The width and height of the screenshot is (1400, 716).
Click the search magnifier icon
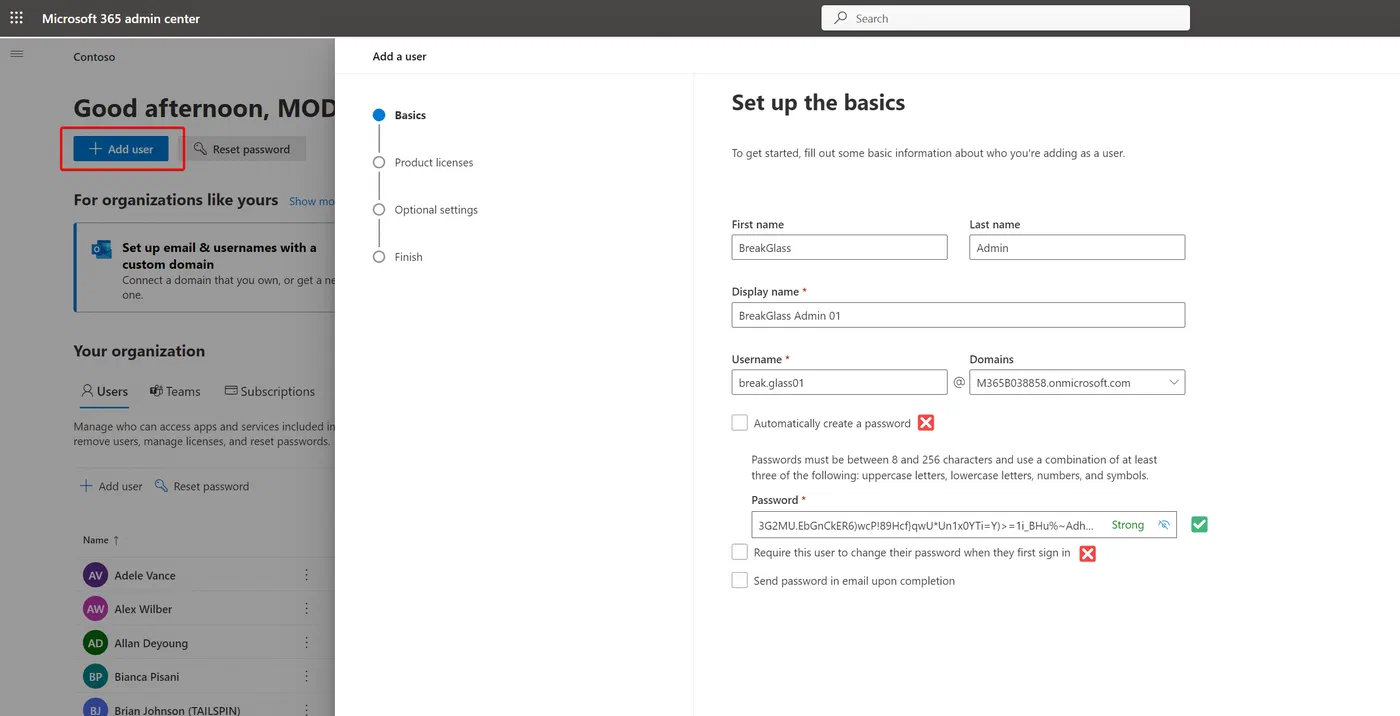pyautogui.click(x=841, y=18)
